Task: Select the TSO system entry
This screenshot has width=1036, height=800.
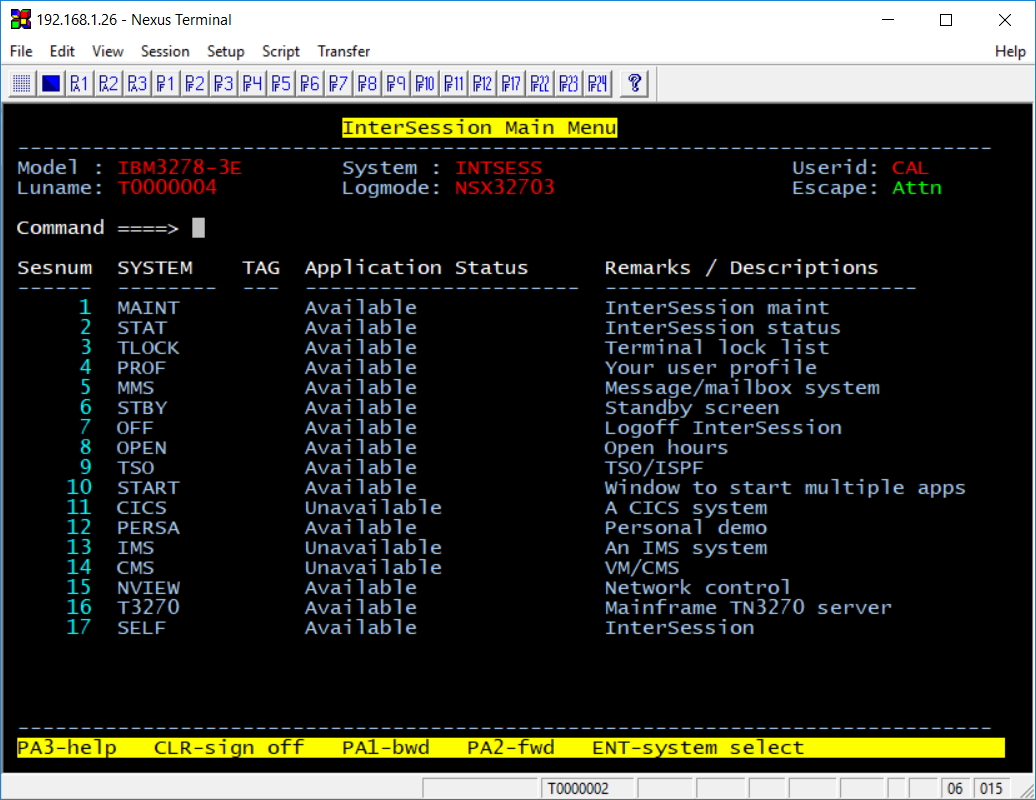Action: click(136, 468)
